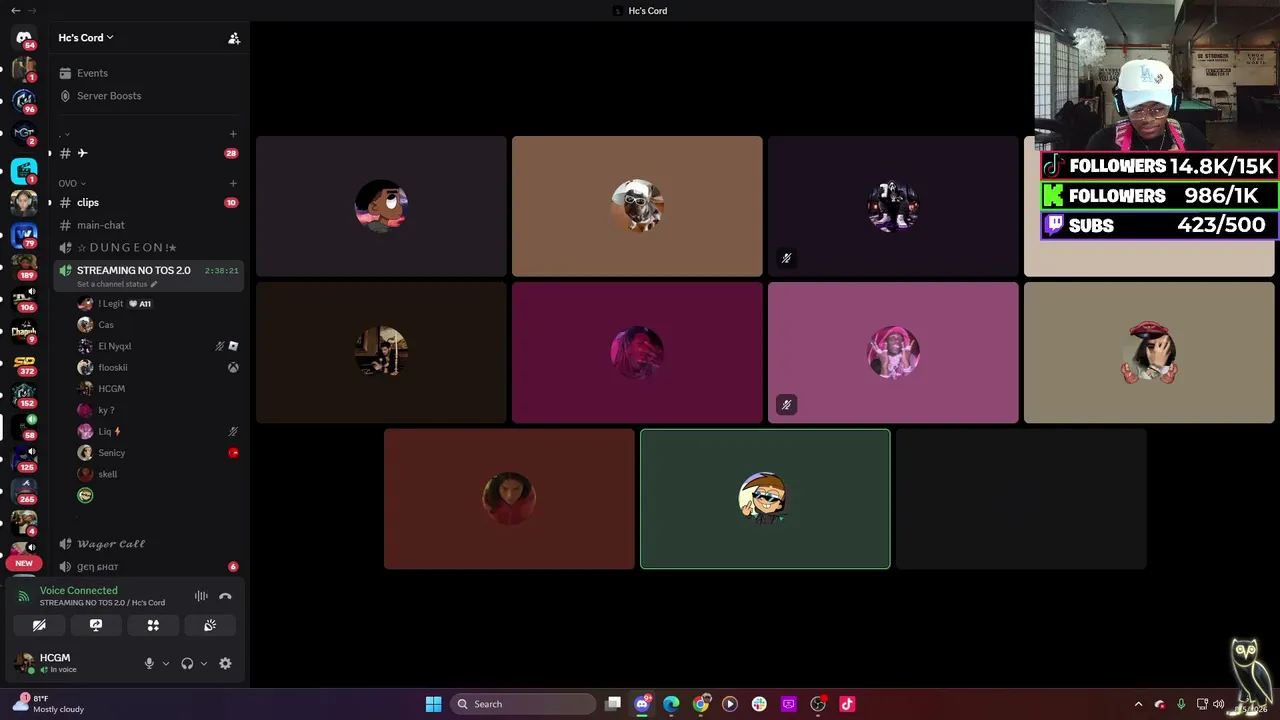The width and height of the screenshot is (1280, 720).
Task: Create channel in OVO category plus
Action: coord(233,183)
